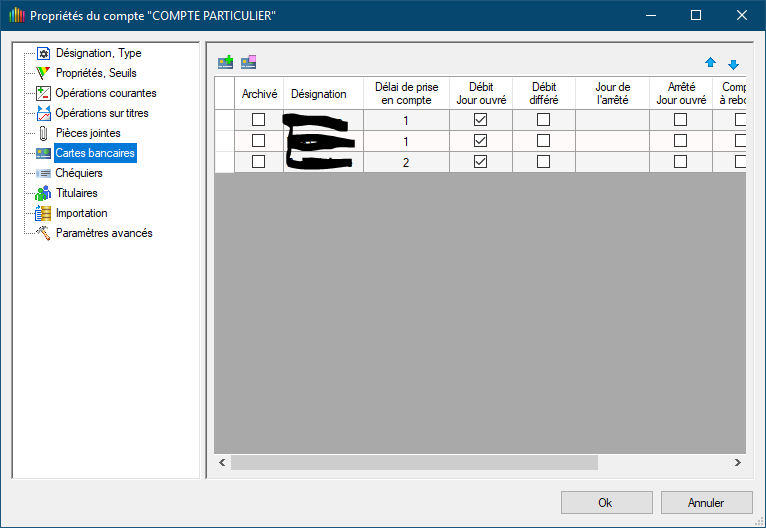Cancel with the Annuler button
This screenshot has height=528, width=766.
coord(706,503)
